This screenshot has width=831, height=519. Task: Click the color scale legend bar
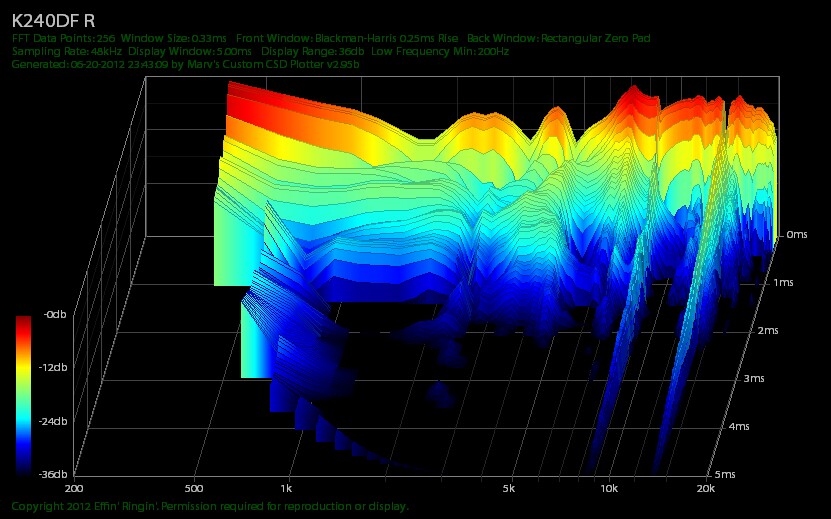pos(23,394)
